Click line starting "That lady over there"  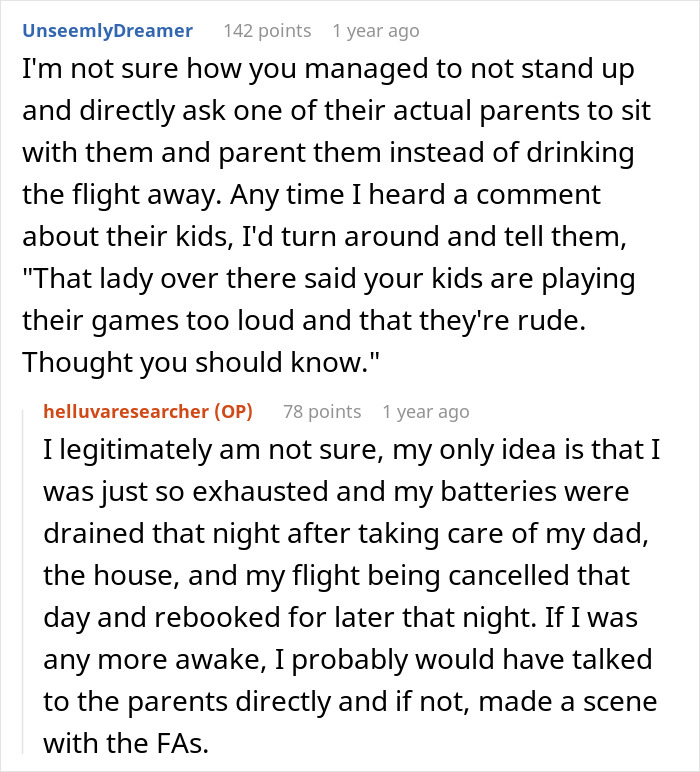tap(328, 279)
